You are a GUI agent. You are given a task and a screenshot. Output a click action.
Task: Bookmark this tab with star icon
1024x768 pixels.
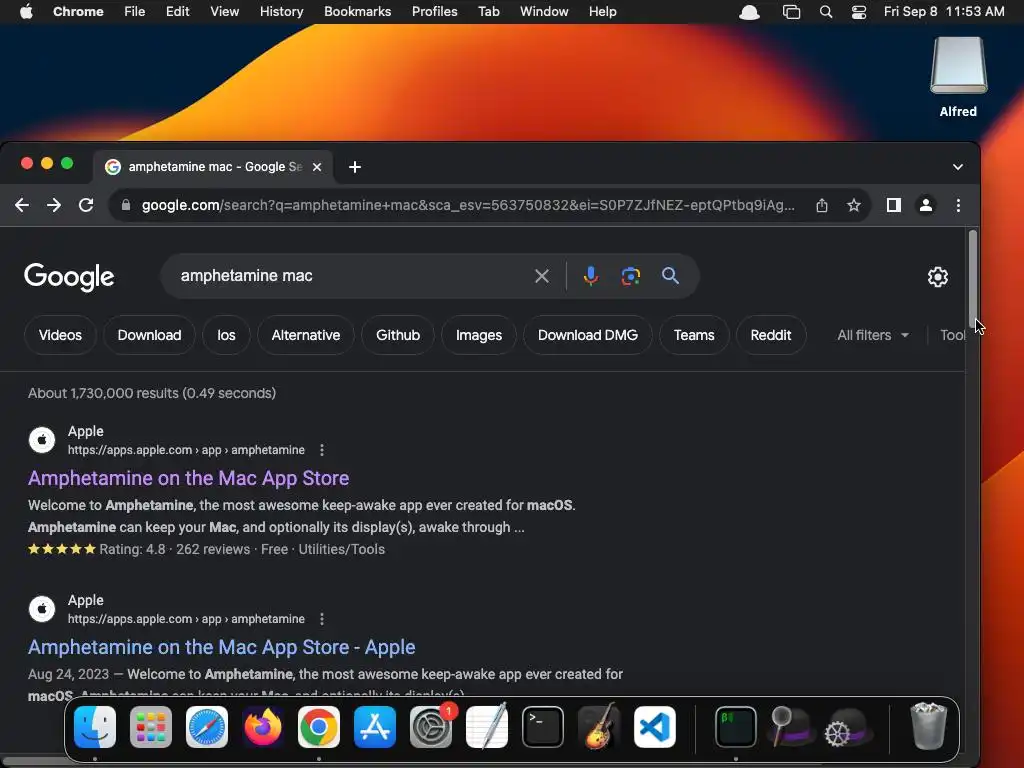pyautogui.click(x=854, y=205)
